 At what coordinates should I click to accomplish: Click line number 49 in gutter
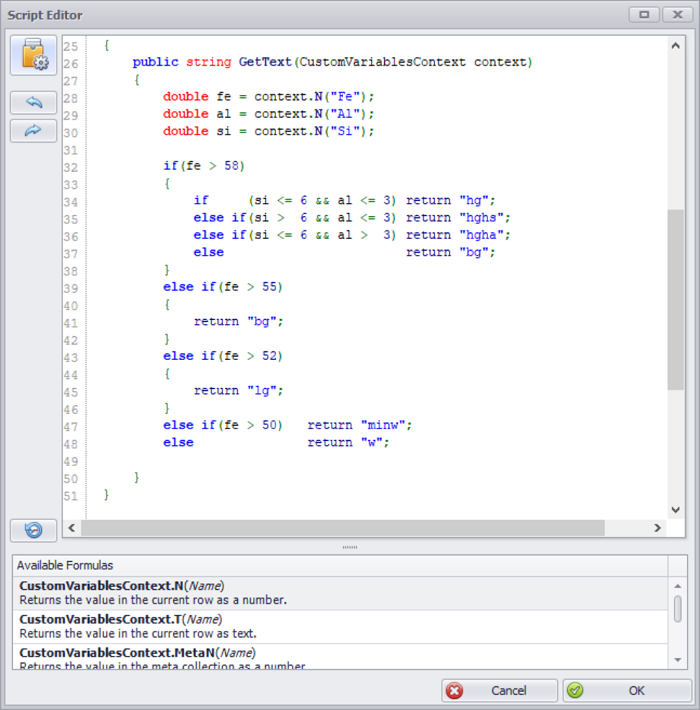[x=71, y=461]
